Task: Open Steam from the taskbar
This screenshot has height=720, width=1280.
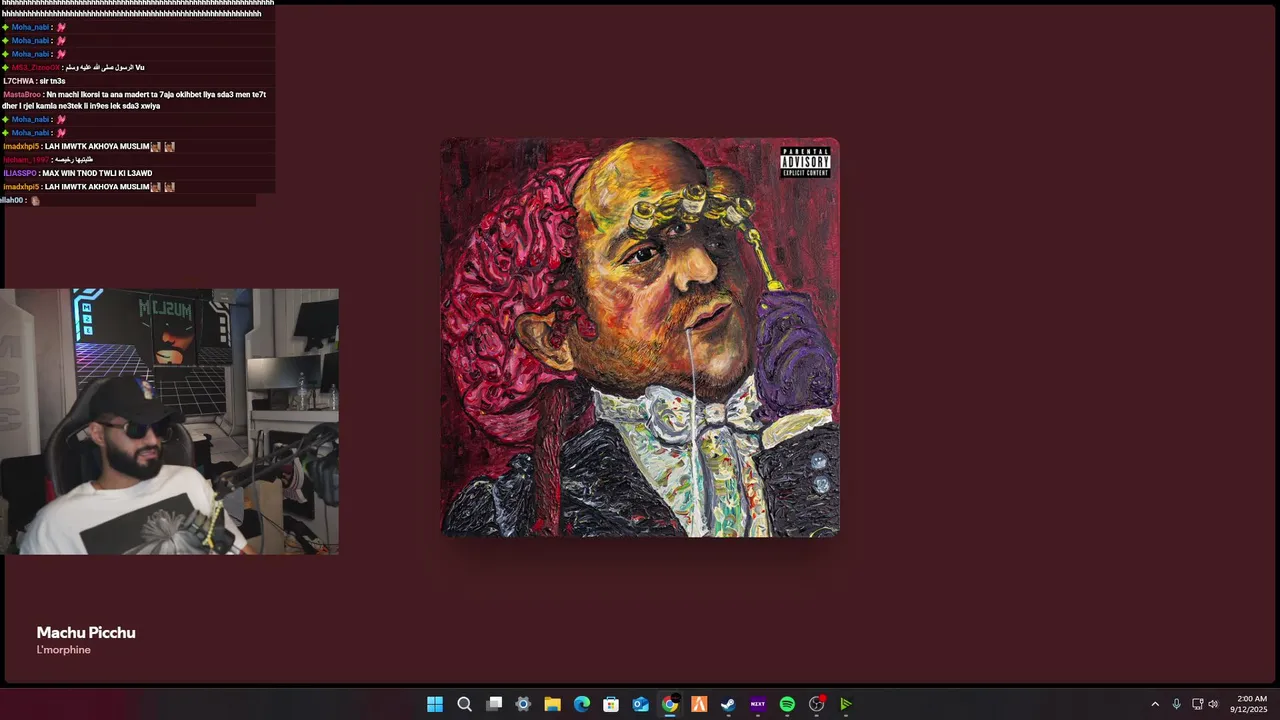Action: 728,704
